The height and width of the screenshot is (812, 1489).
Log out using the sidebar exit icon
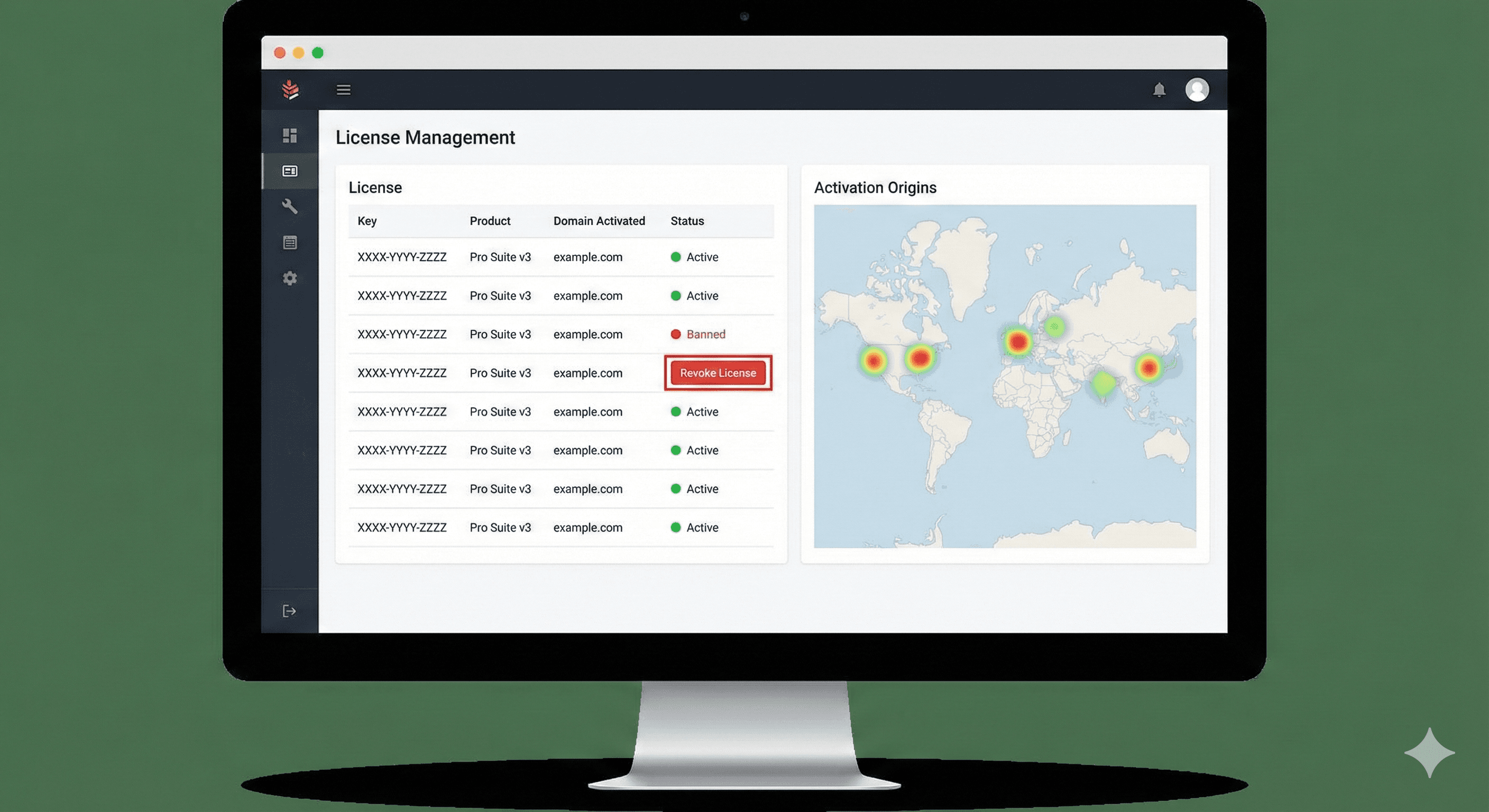click(x=289, y=610)
